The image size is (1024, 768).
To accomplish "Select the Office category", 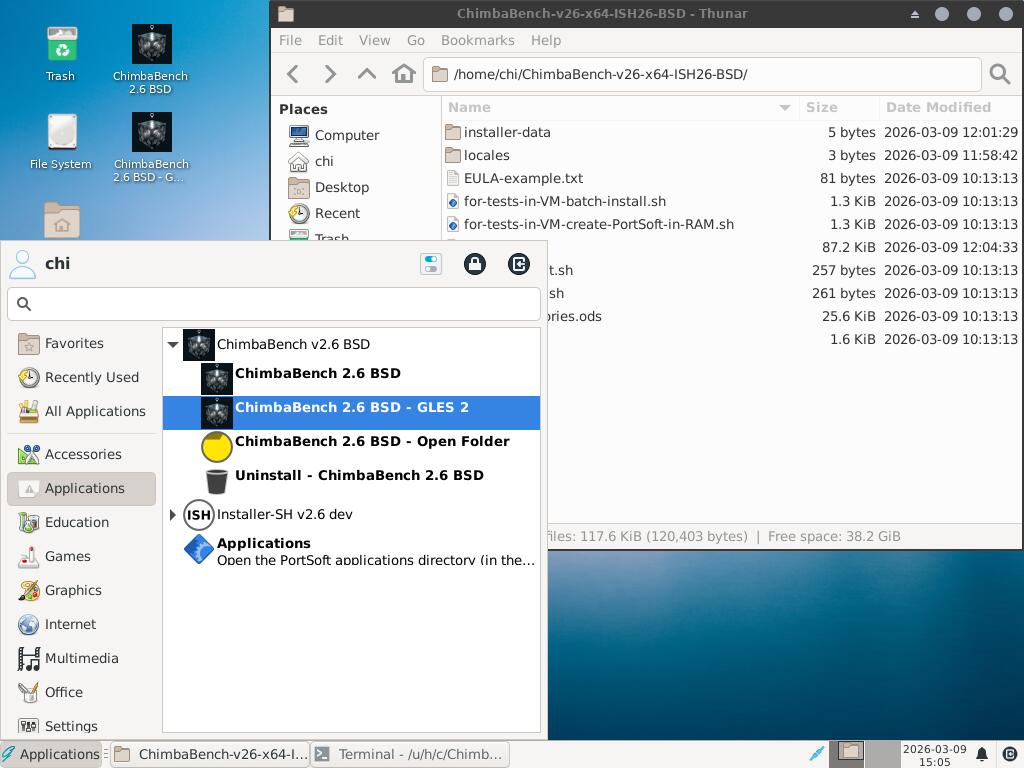I will [82, 692].
